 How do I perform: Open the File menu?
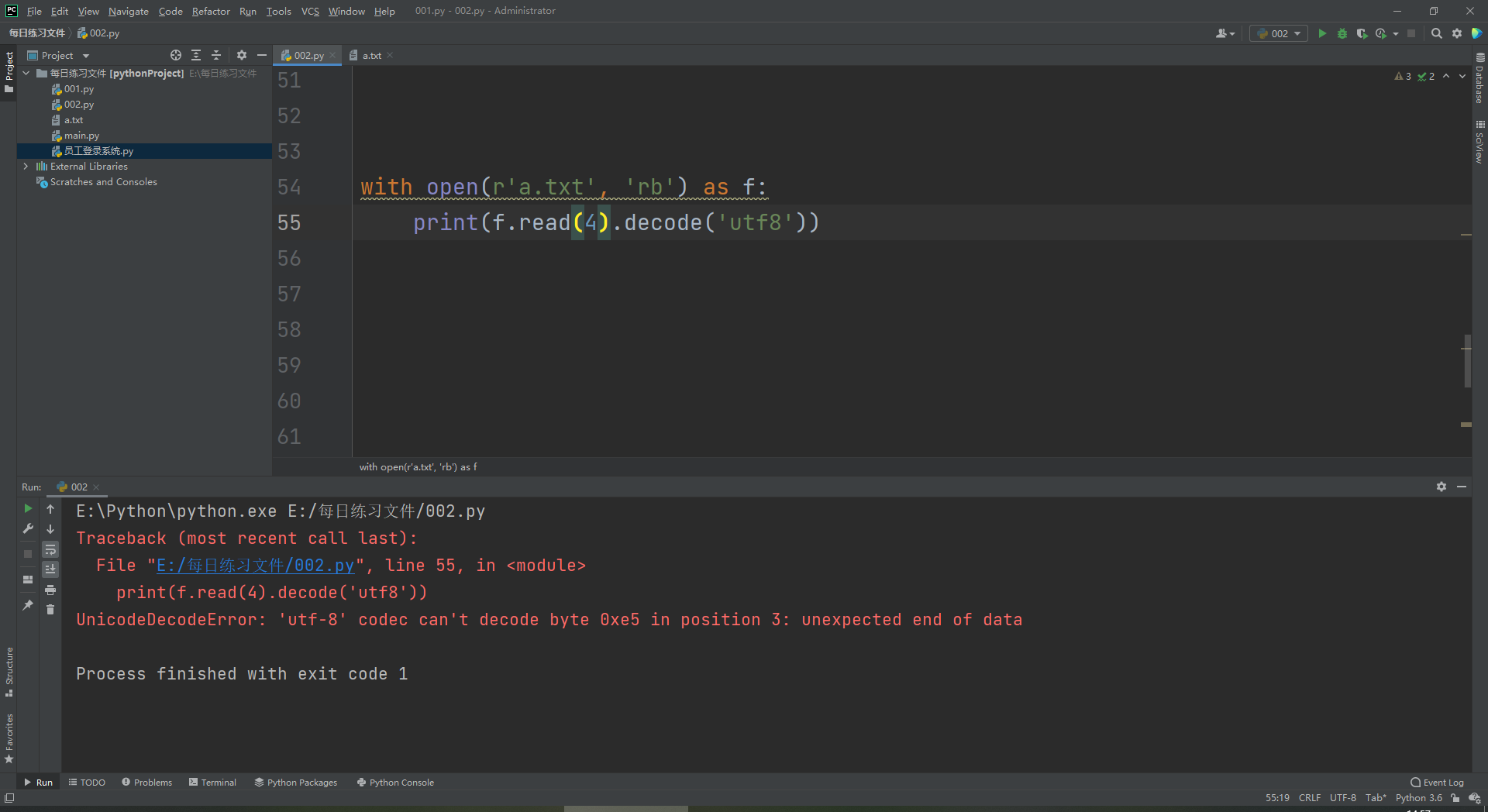[34, 11]
